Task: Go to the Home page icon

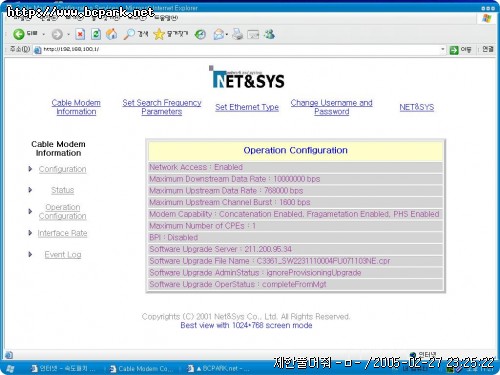Action: click(x=112, y=34)
